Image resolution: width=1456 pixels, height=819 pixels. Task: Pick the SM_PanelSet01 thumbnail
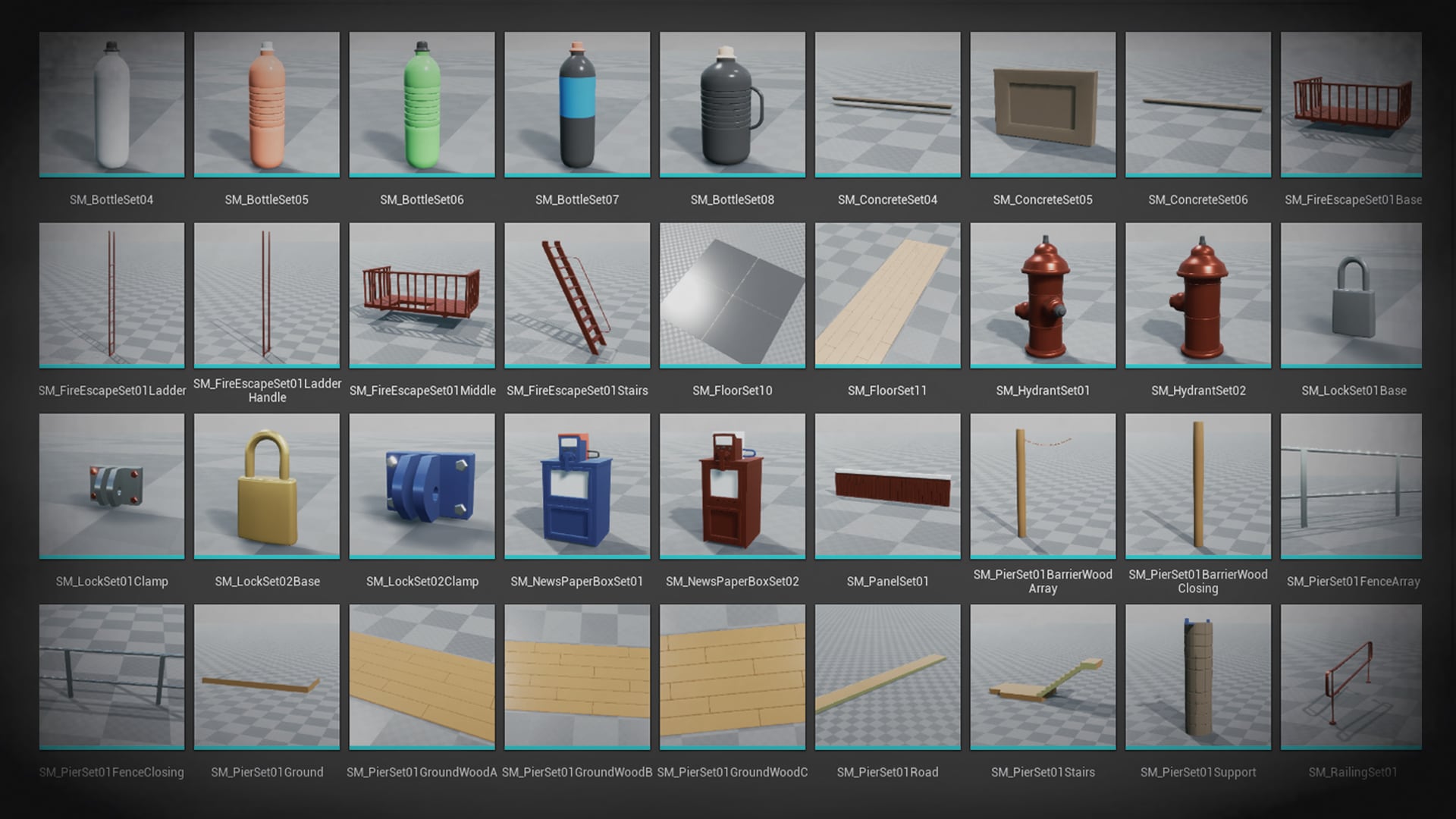pyautogui.click(x=888, y=486)
